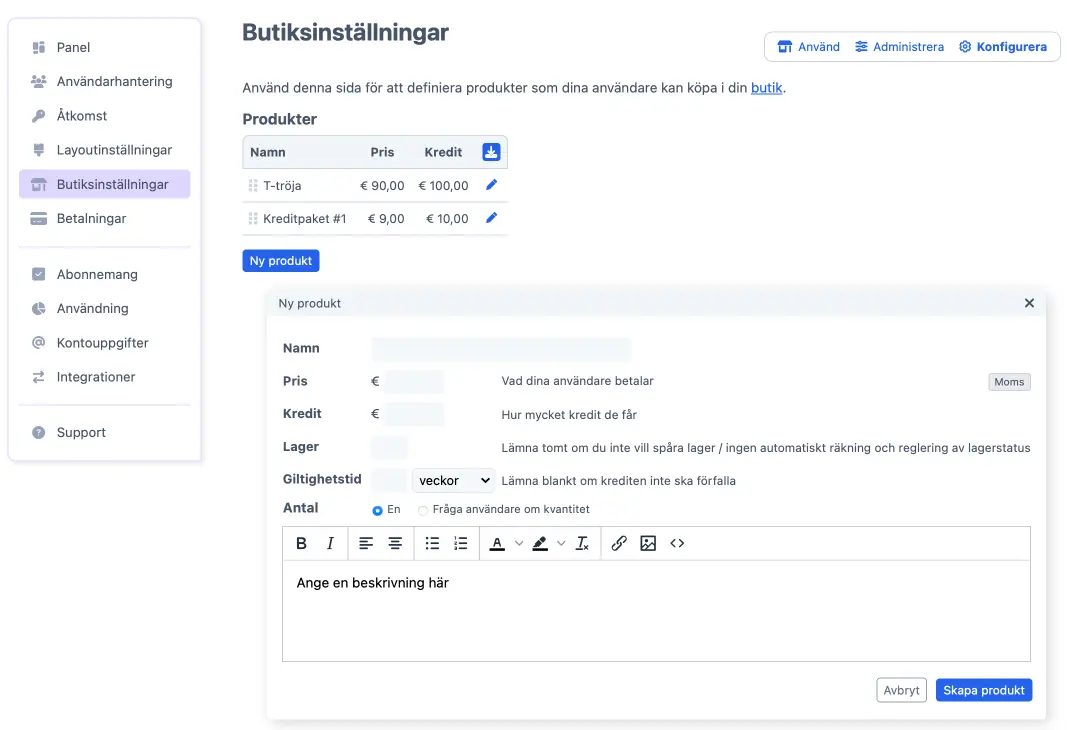Click the Moms button
The width and height of the screenshot is (1067, 730).
[x=1008, y=382]
